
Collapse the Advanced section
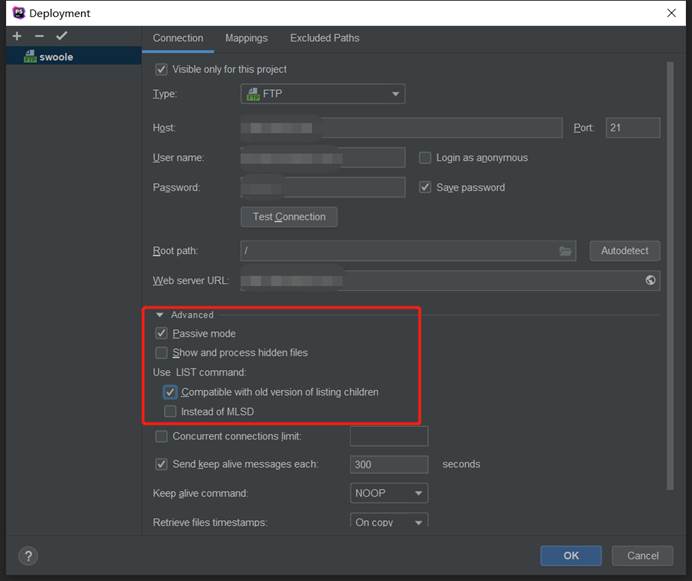point(160,315)
